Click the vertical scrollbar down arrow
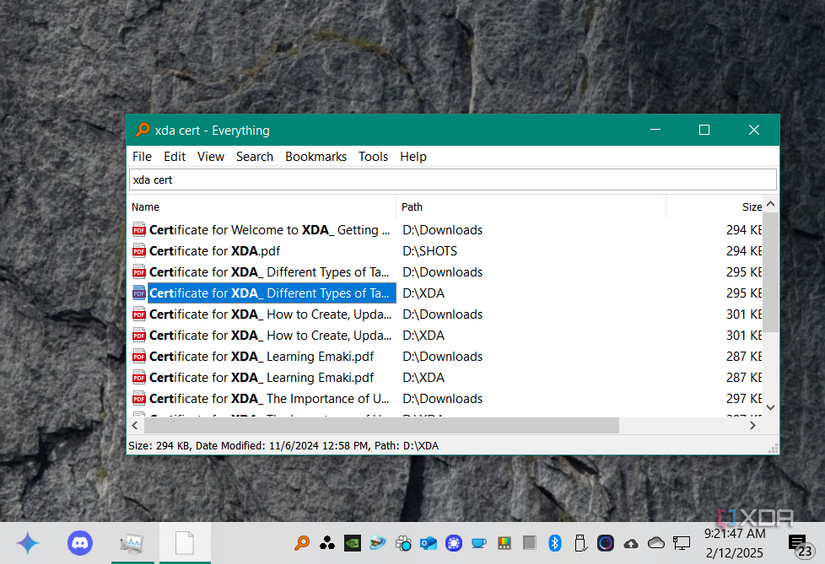This screenshot has width=825, height=564. pos(771,407)
